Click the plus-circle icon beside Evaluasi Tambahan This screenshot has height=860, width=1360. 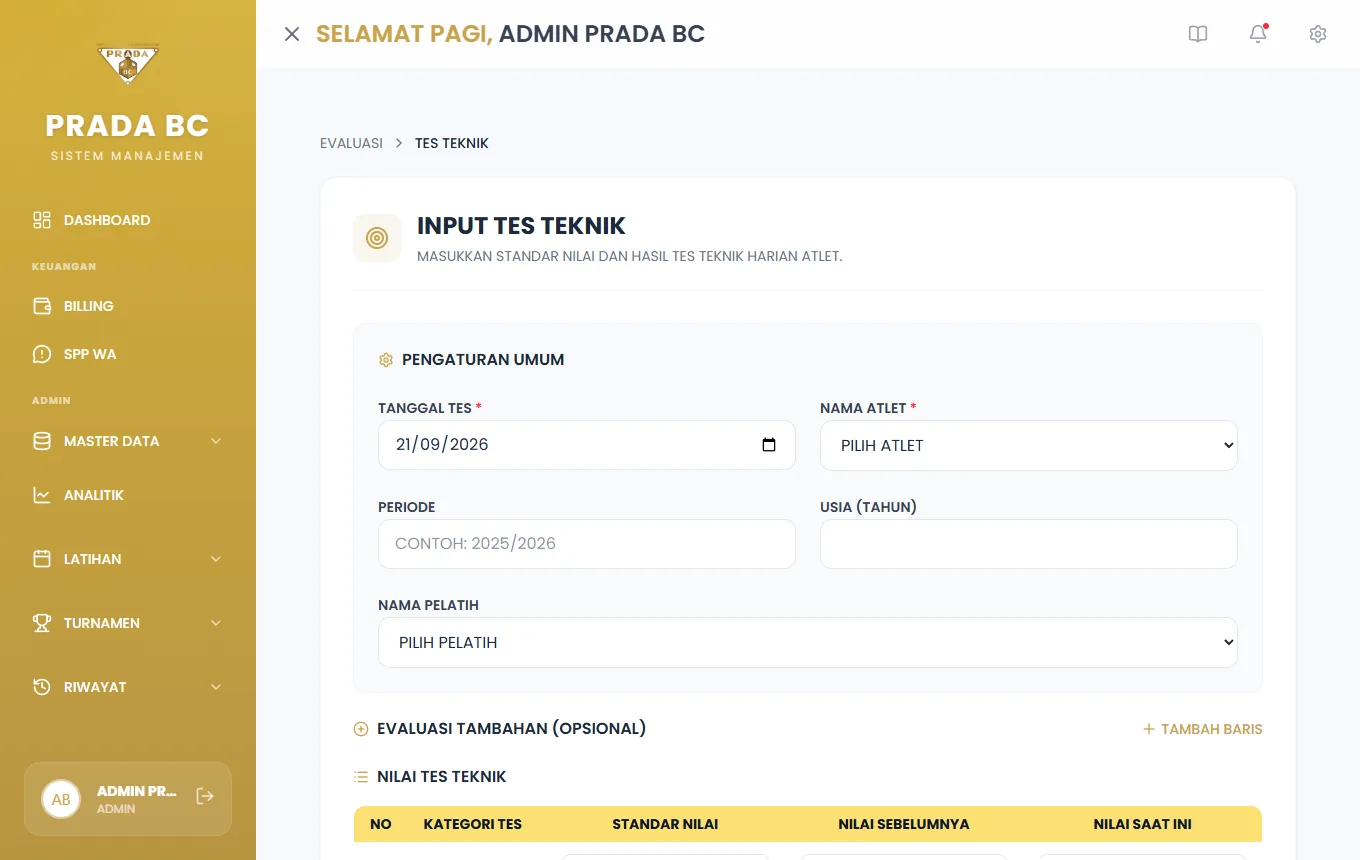[x=361, y=729]
